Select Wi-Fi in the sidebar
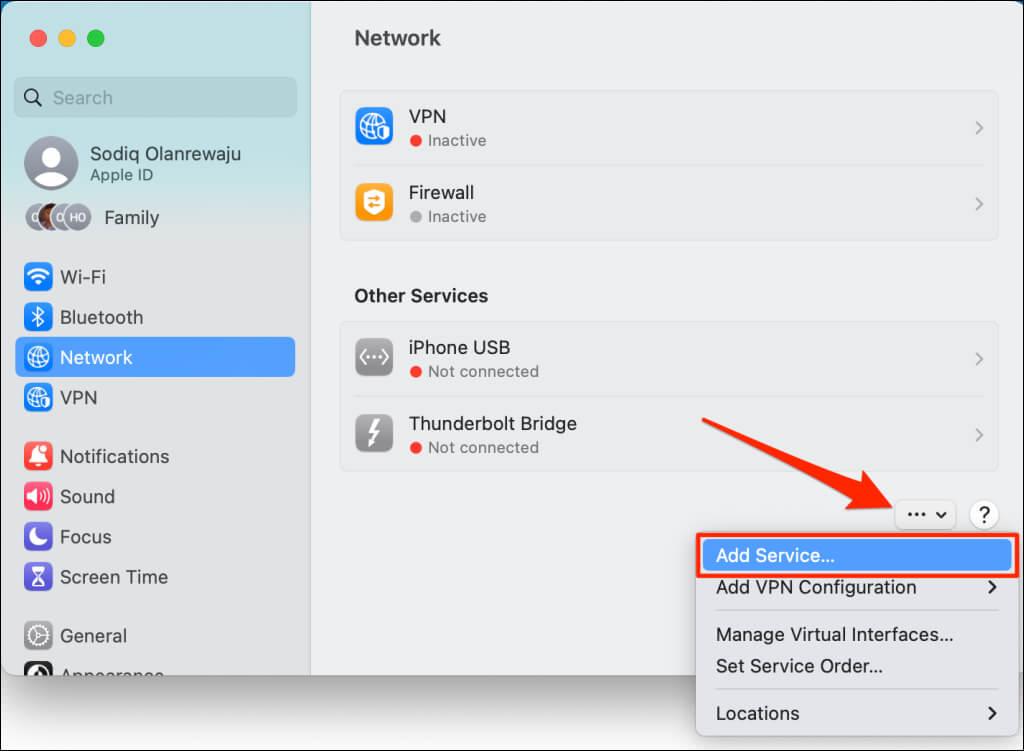The width and height of the screenshot is (1024, 751). pyautogui.click(x=155, y=277)
